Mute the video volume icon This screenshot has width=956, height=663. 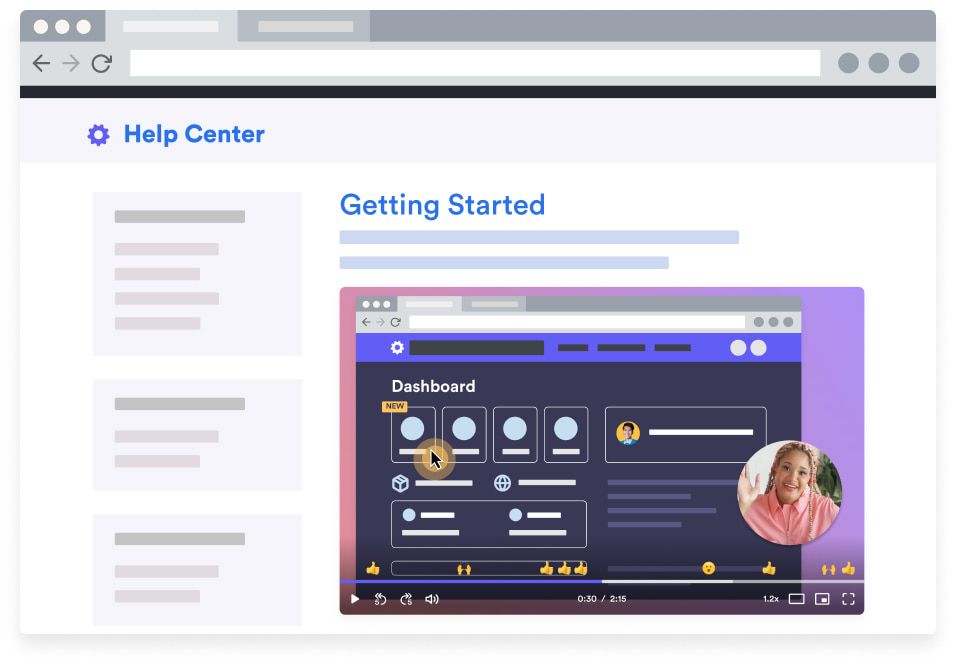pos(432,599)
